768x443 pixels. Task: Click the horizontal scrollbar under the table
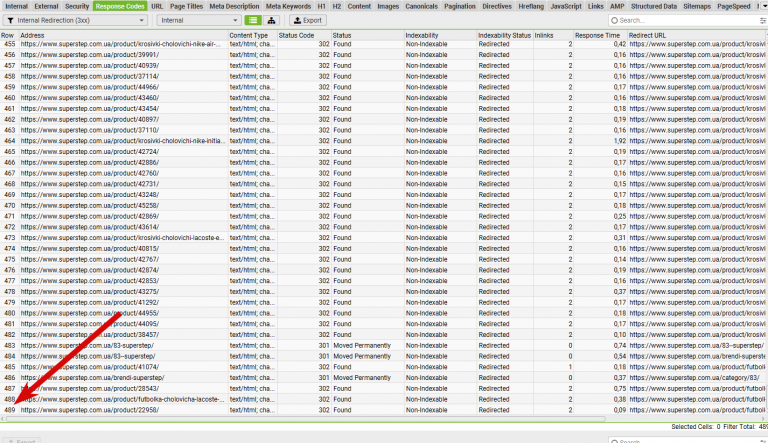pos(306,419)
